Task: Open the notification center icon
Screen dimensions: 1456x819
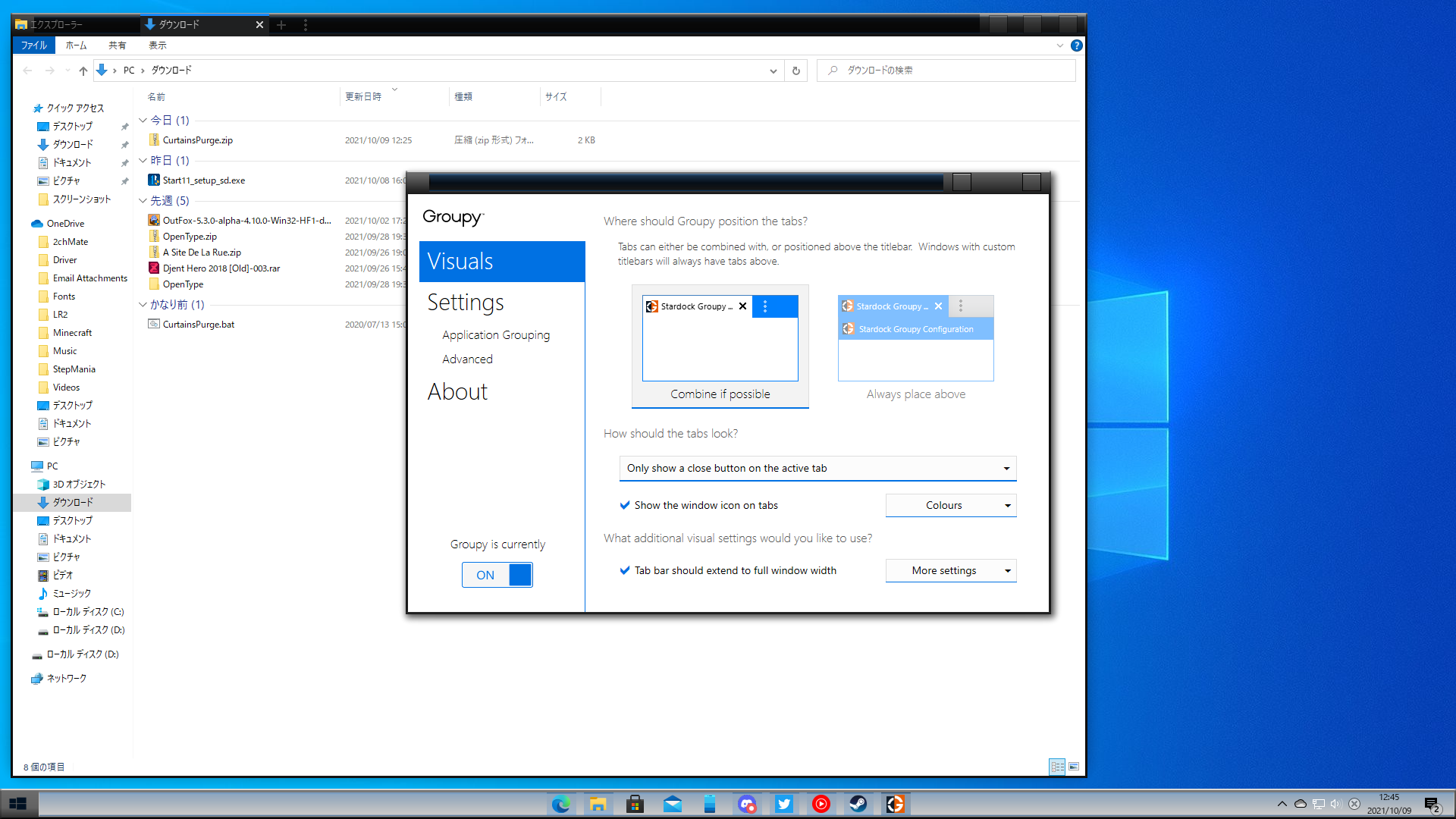Action: (x=1432, y=805)
